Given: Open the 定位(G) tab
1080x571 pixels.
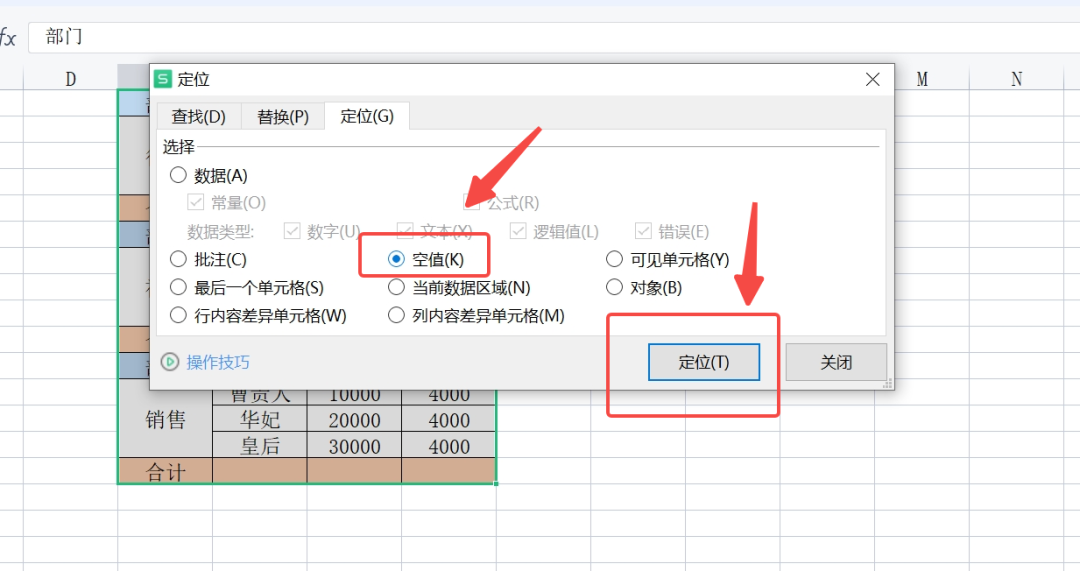Looking at the screenshot, I should click(367, 116).
